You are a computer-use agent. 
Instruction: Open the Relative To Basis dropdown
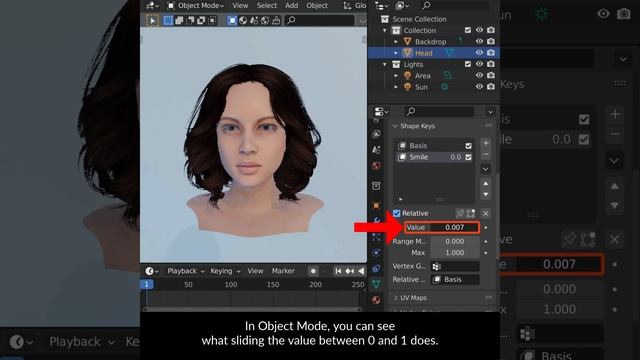pyautogui.click(x=456, y=280)
